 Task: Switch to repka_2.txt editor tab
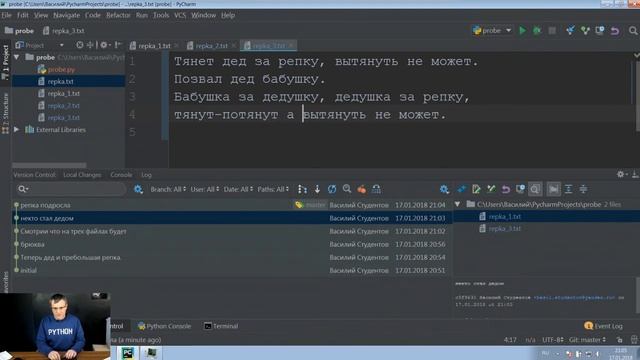pyautogui.click(x=211, y=46)
